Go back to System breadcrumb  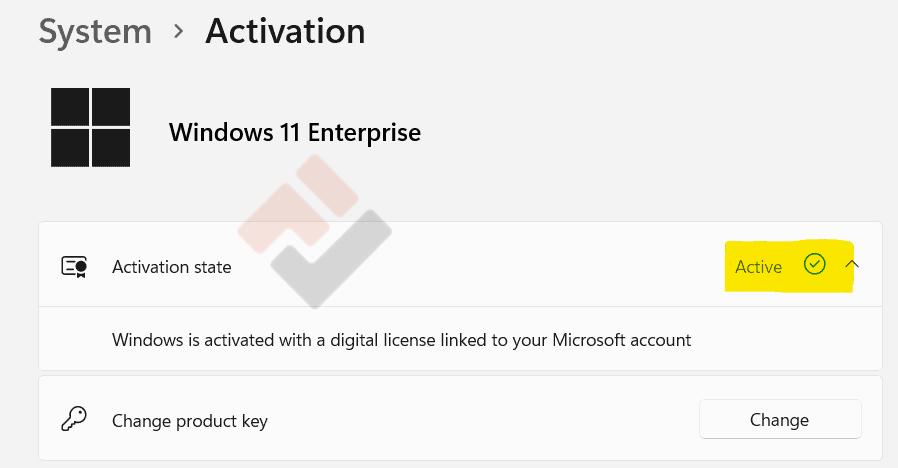click(95, 32)
